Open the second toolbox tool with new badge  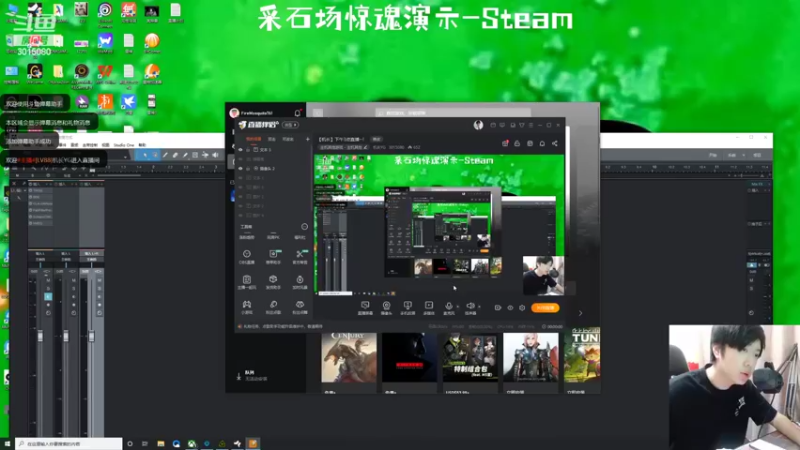coord(273,257)
